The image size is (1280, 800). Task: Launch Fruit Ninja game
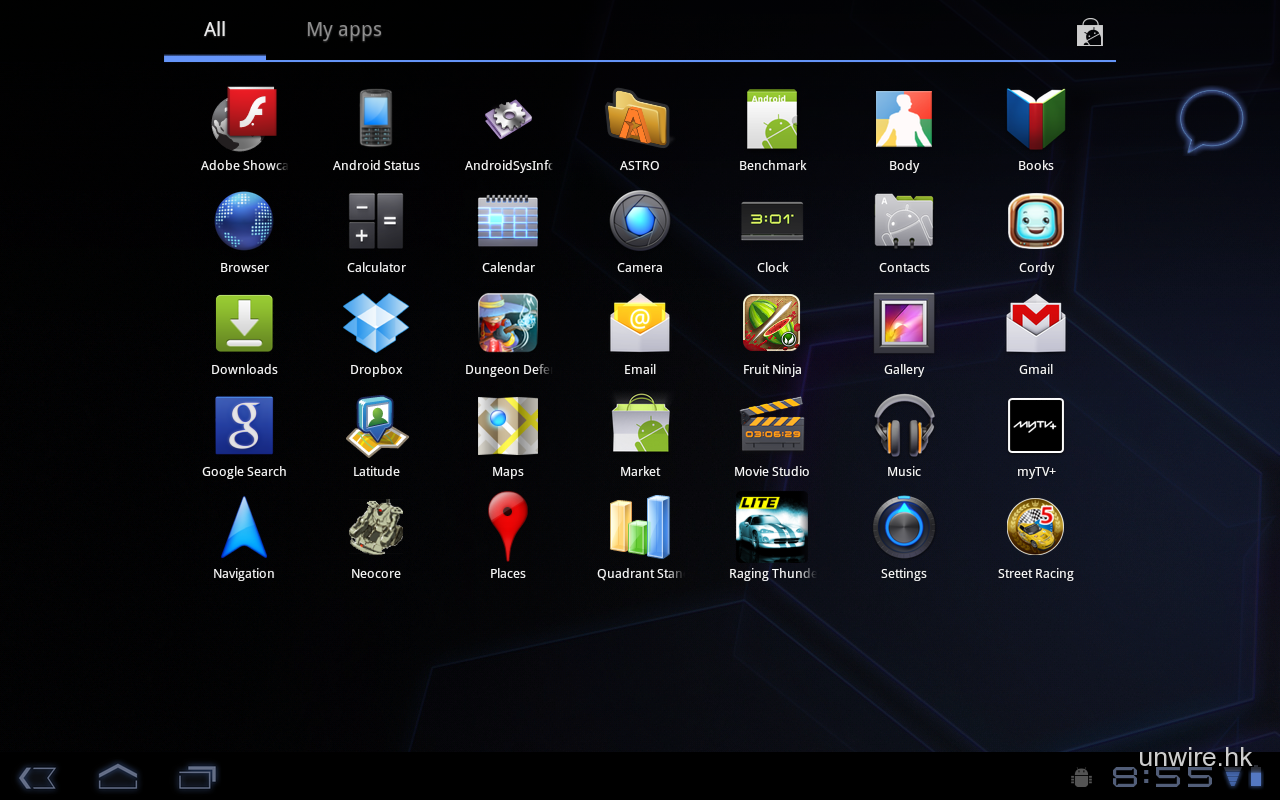[x=772, y=324]
